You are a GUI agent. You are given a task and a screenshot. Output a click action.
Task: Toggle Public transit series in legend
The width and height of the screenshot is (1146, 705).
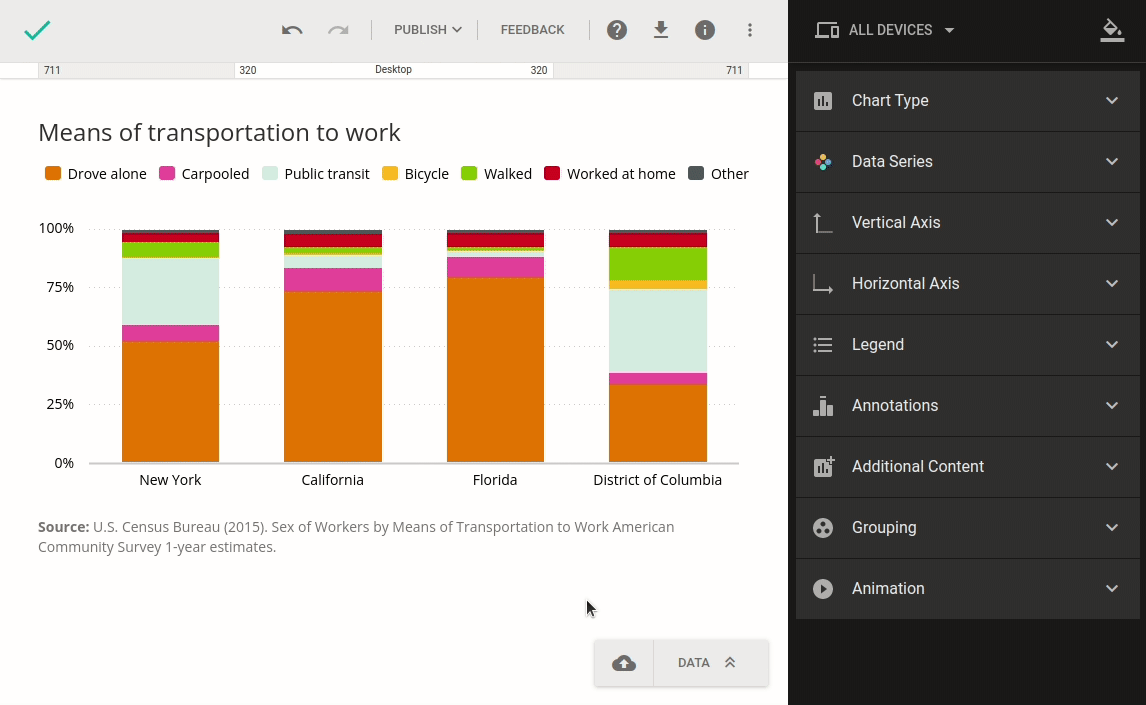316,174
